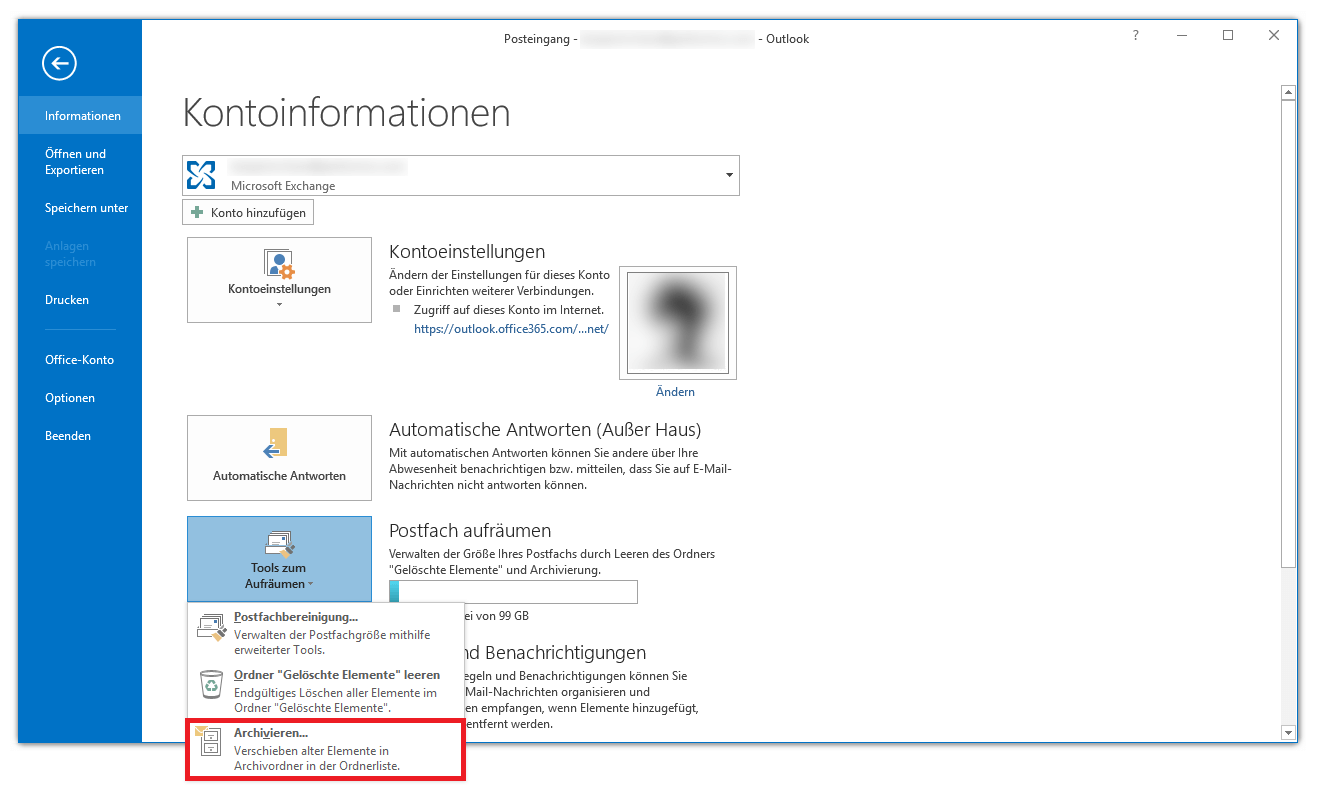Close the Outlook window
1323x801 pixels.
point(1274,35)
